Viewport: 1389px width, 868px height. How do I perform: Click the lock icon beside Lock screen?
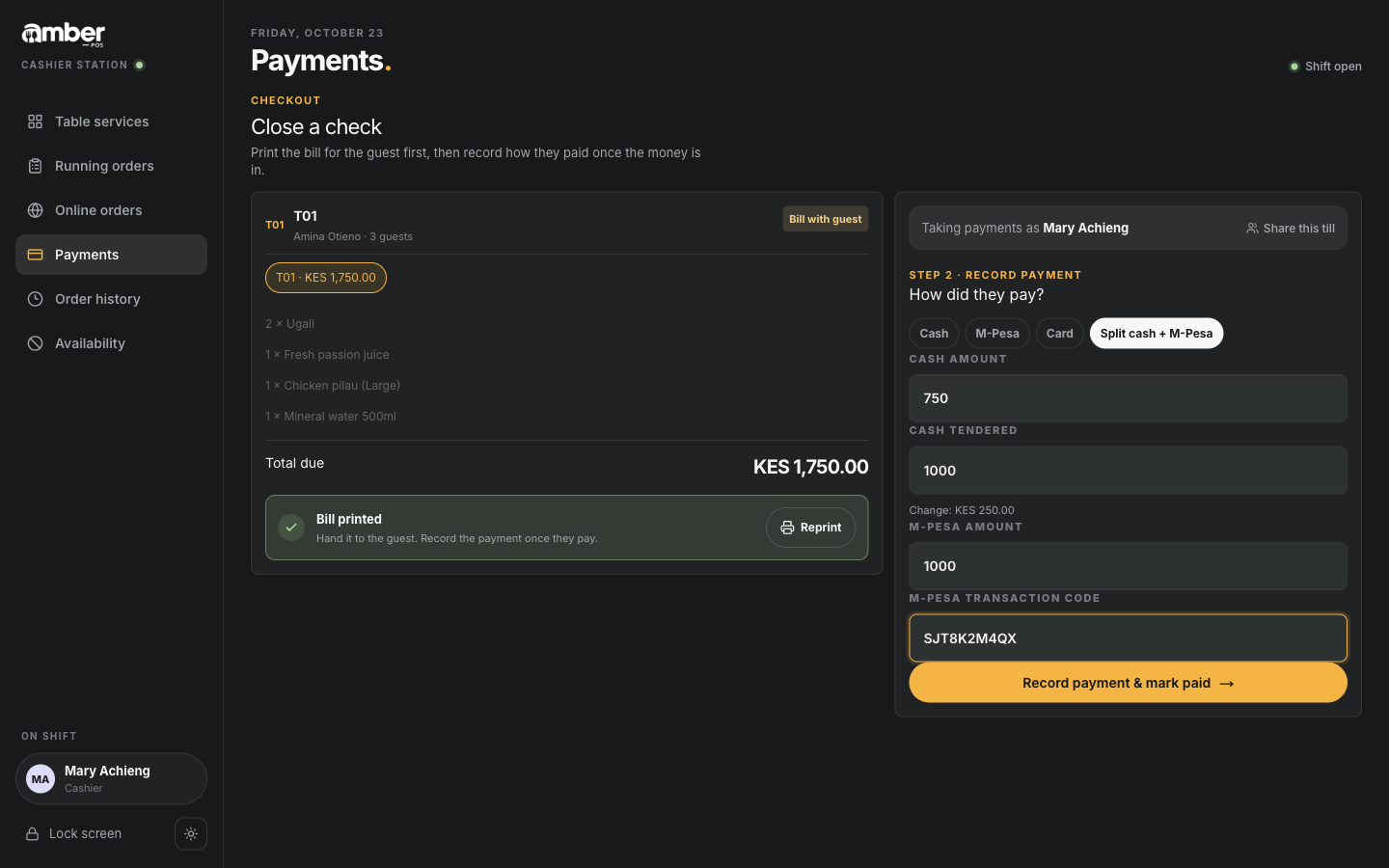click(x=32, y=834)
